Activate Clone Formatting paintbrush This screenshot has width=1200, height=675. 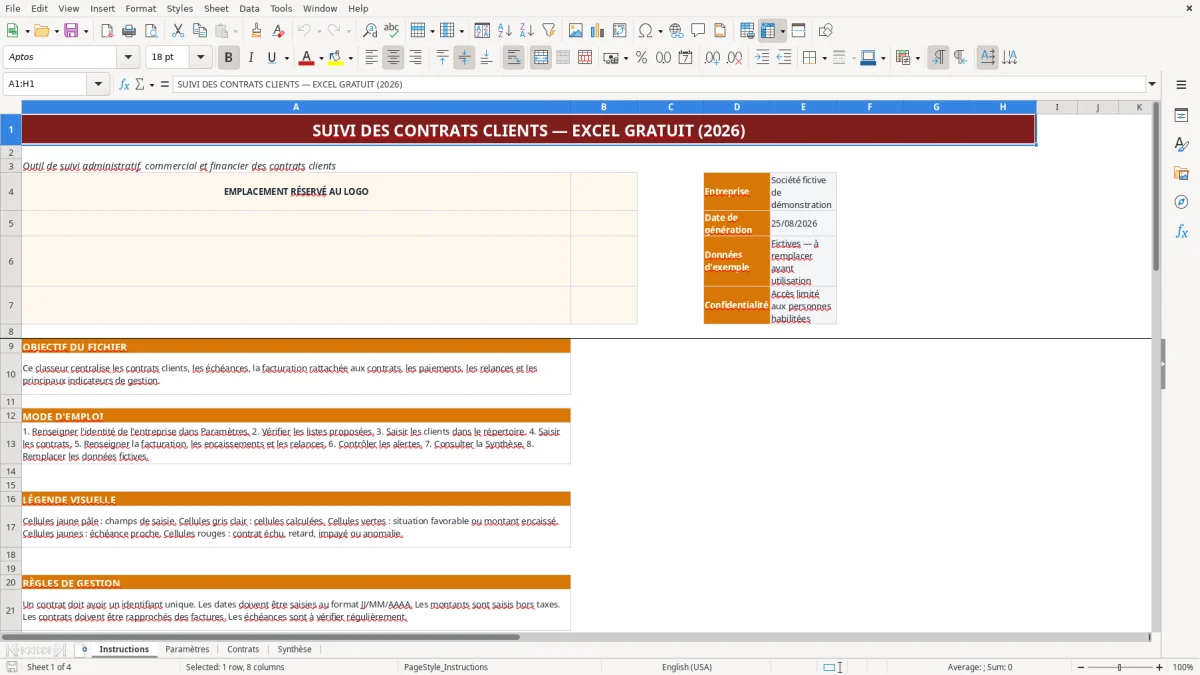coord(256,31)
